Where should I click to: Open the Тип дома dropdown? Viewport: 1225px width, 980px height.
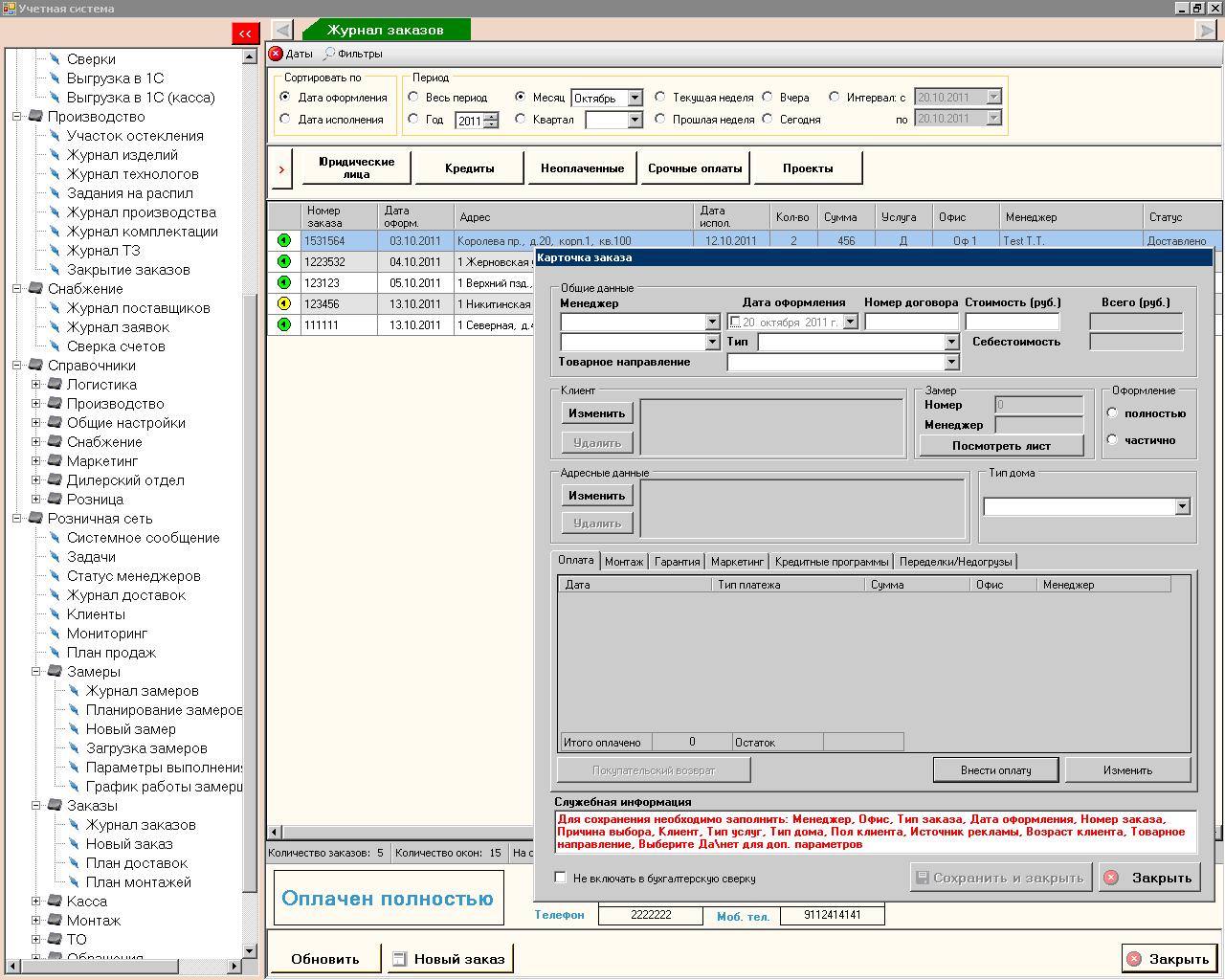click(x=1181, y=506)
